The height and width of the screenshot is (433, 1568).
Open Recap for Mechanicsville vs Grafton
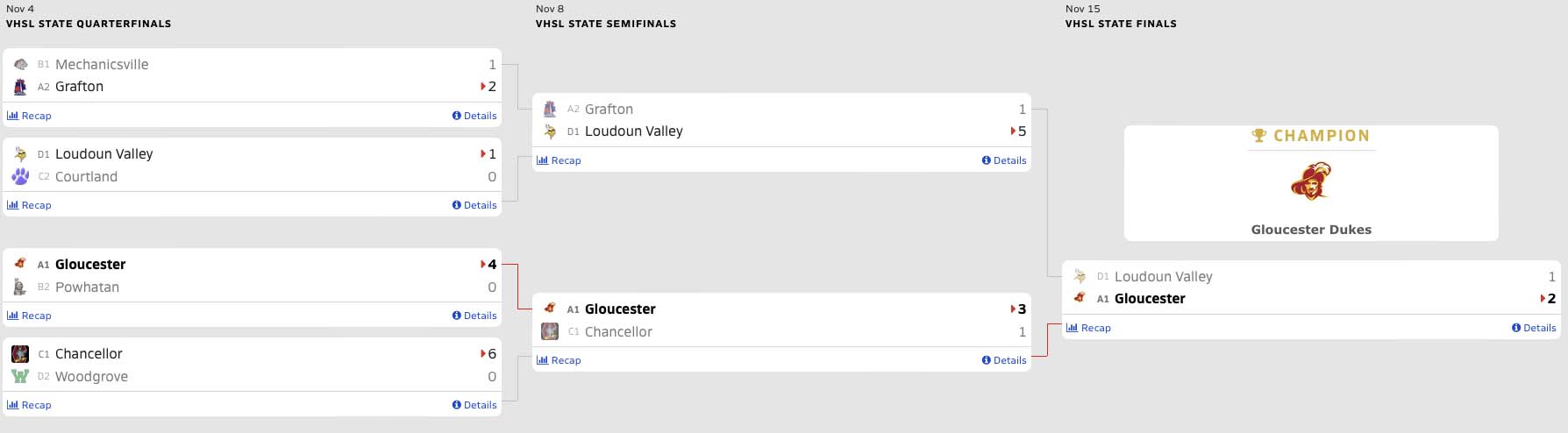tap(30, 116)
